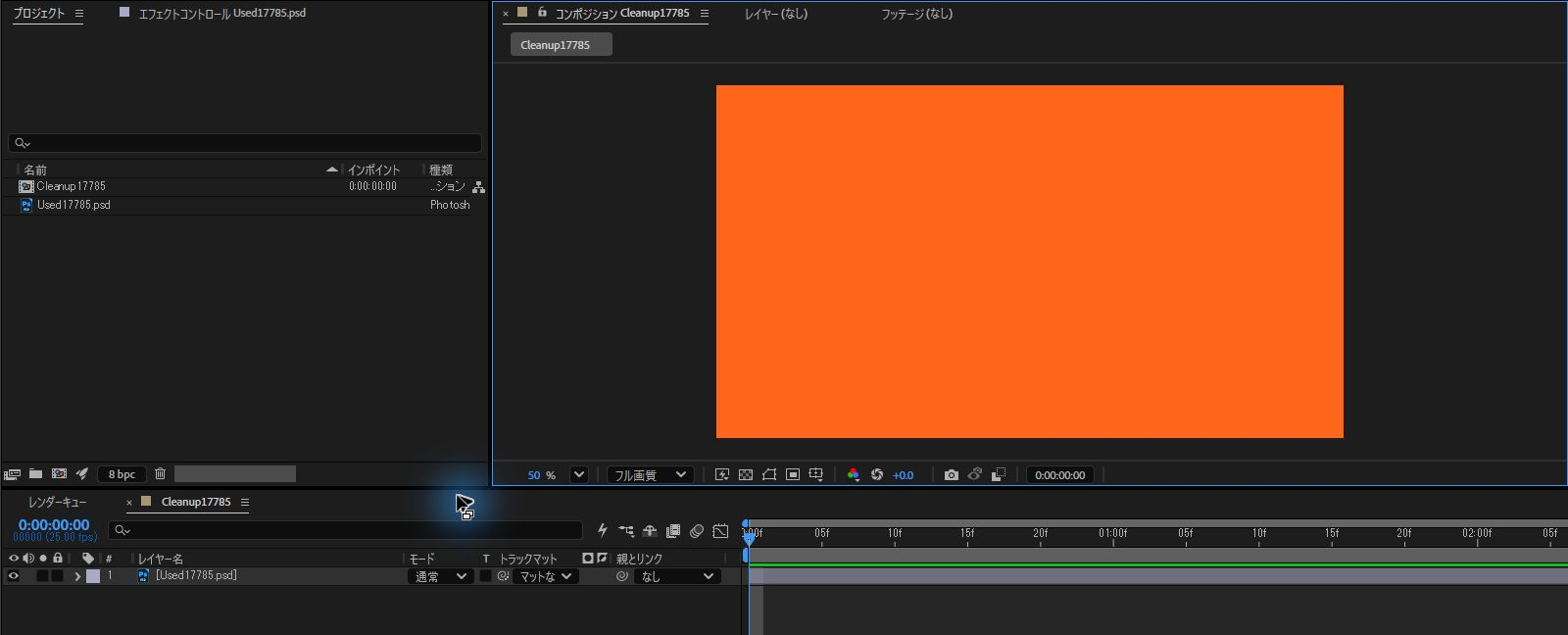Screen dimensions: 1568x635
Task: Expand the Used17785.psd layer properties
Action: point(77,576)
